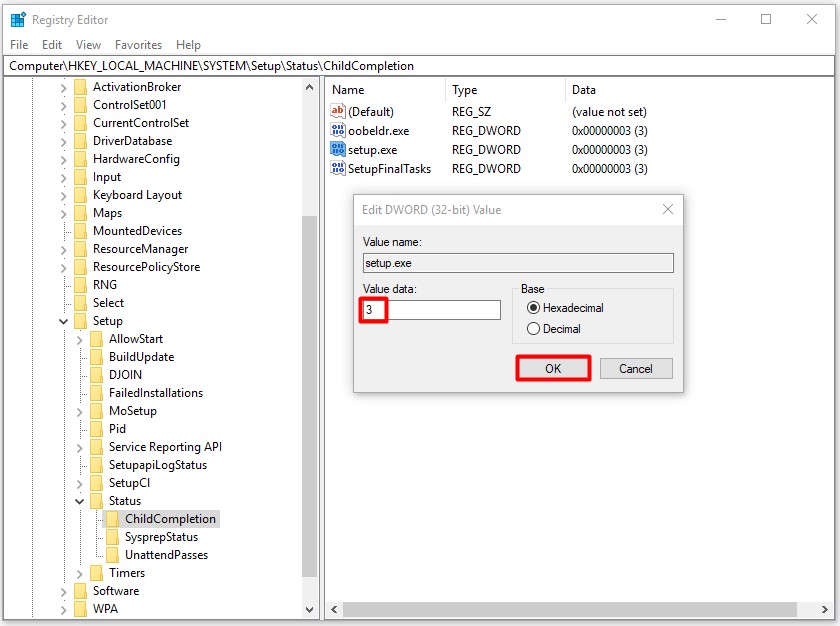
Task: Click the UnattendPasses folder icon
Action: (112, 555)
